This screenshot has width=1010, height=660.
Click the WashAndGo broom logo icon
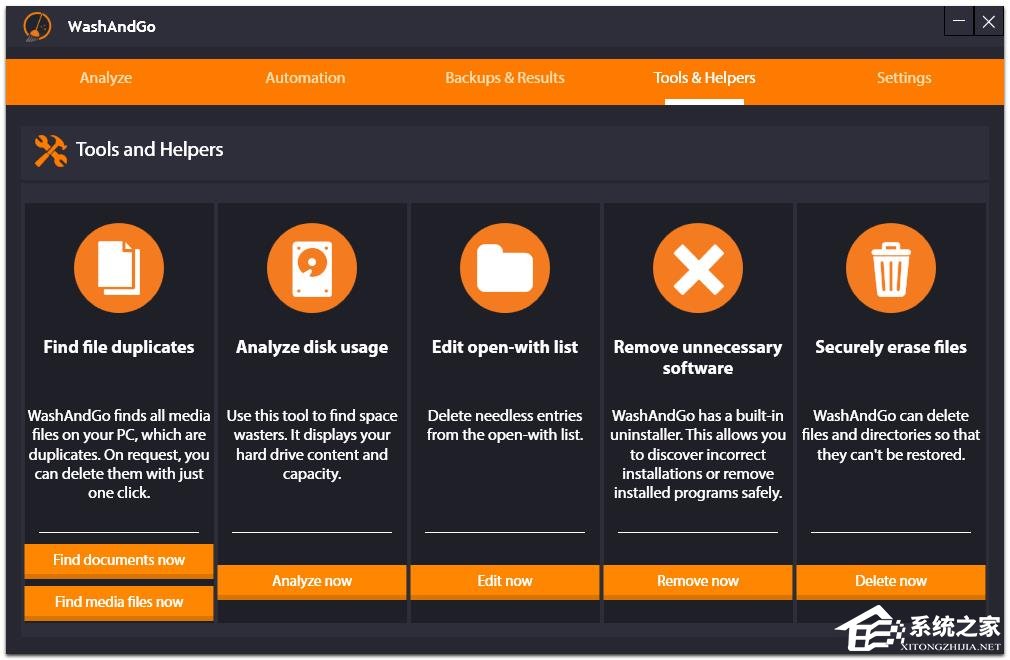coord(37,26)
